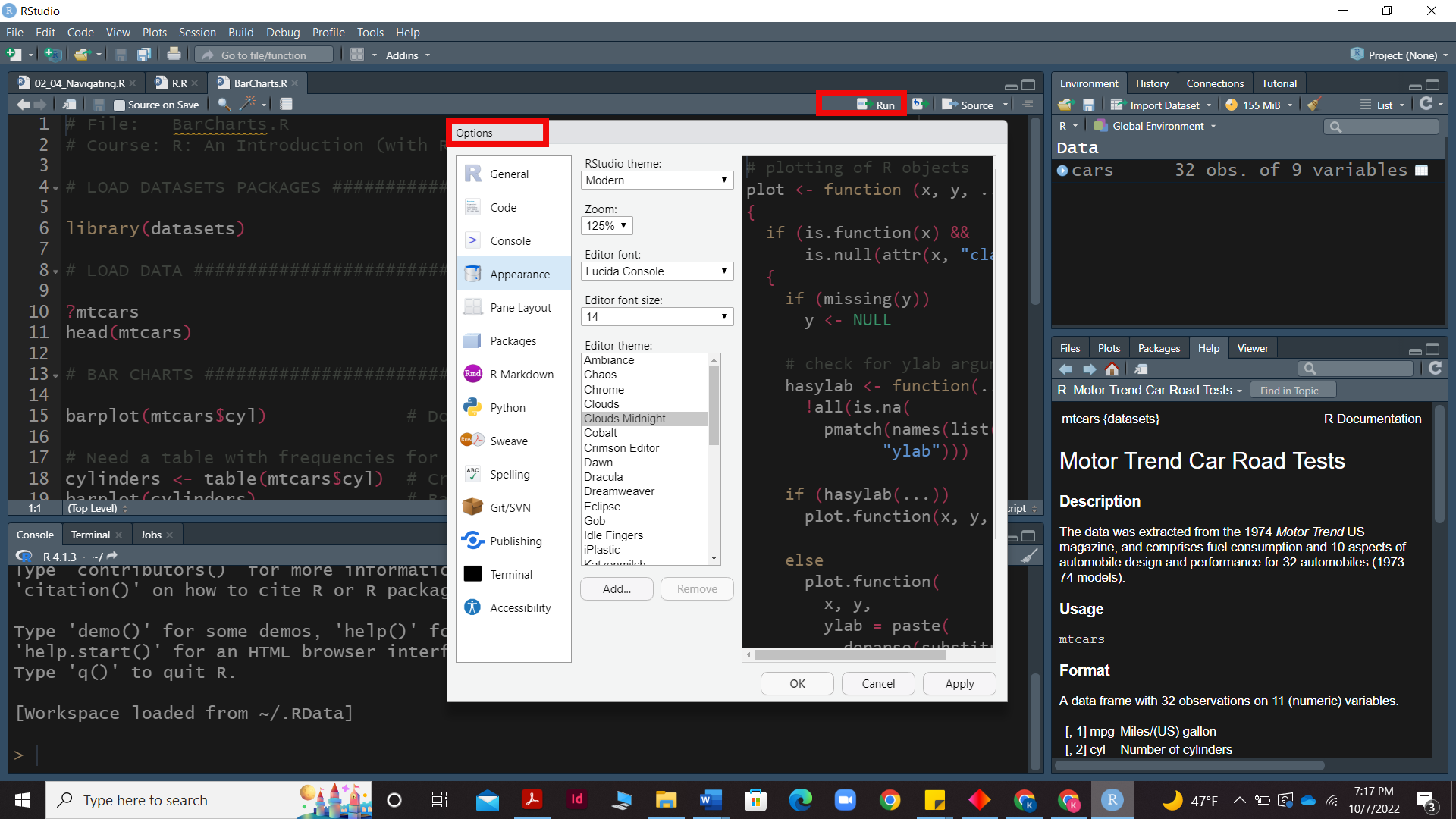Click the compile report notebook icon
Image resolution: width=1456 pixels, height=819 pixels.
pos(286,105)
